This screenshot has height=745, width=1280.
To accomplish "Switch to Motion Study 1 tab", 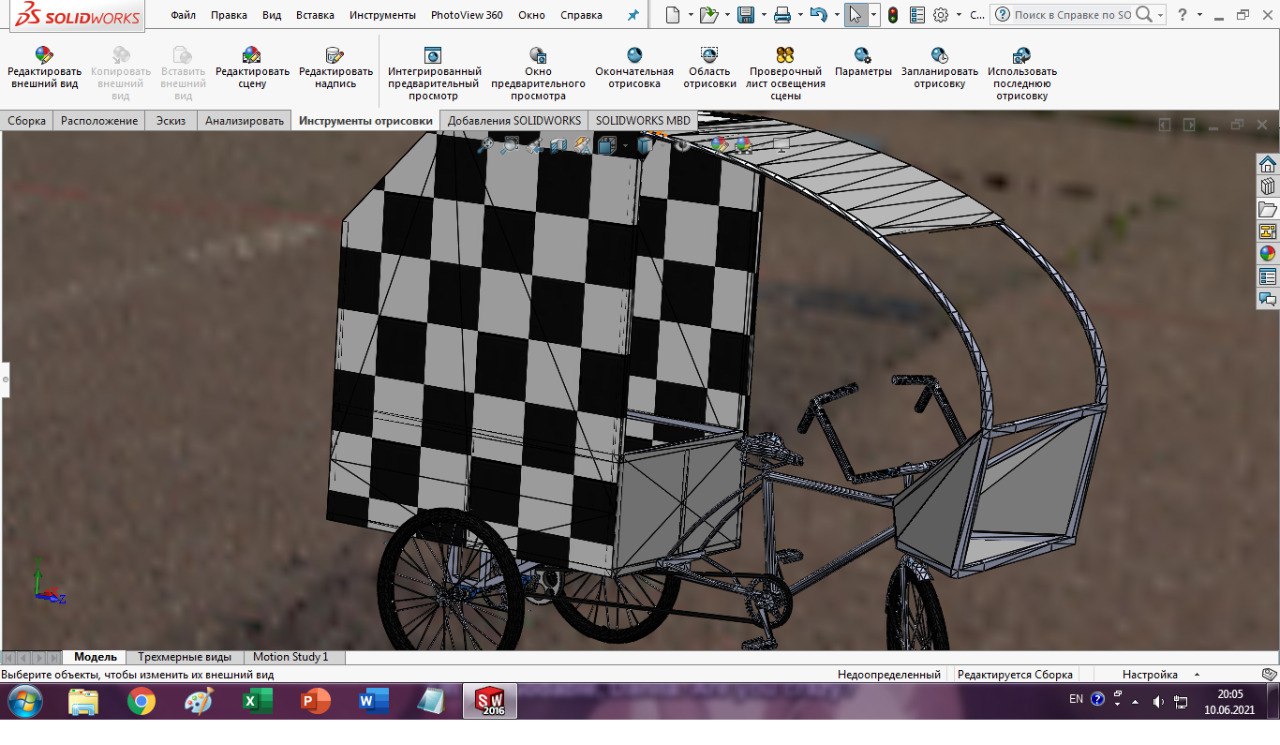I will click(290, 657).
